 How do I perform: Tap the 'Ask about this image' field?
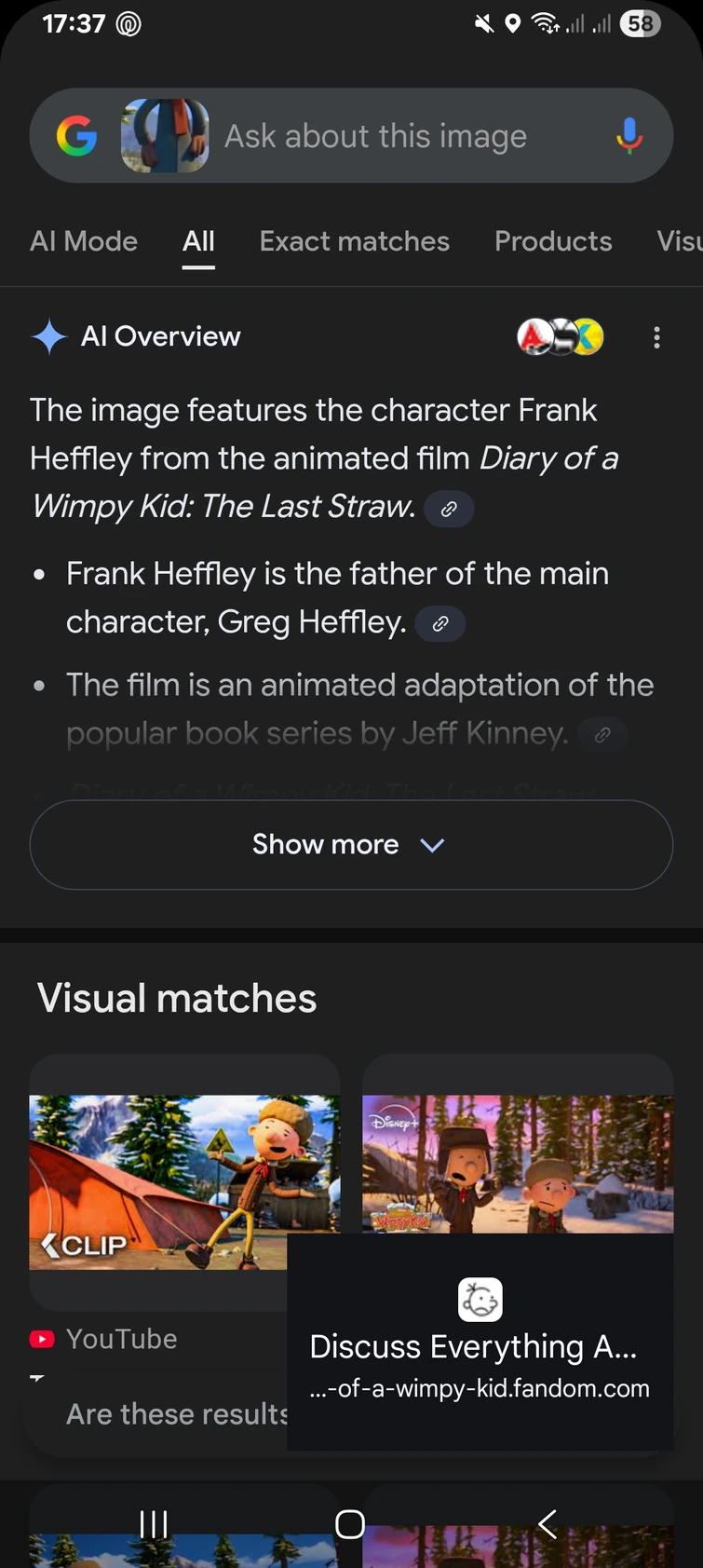(x=375, y=136)
